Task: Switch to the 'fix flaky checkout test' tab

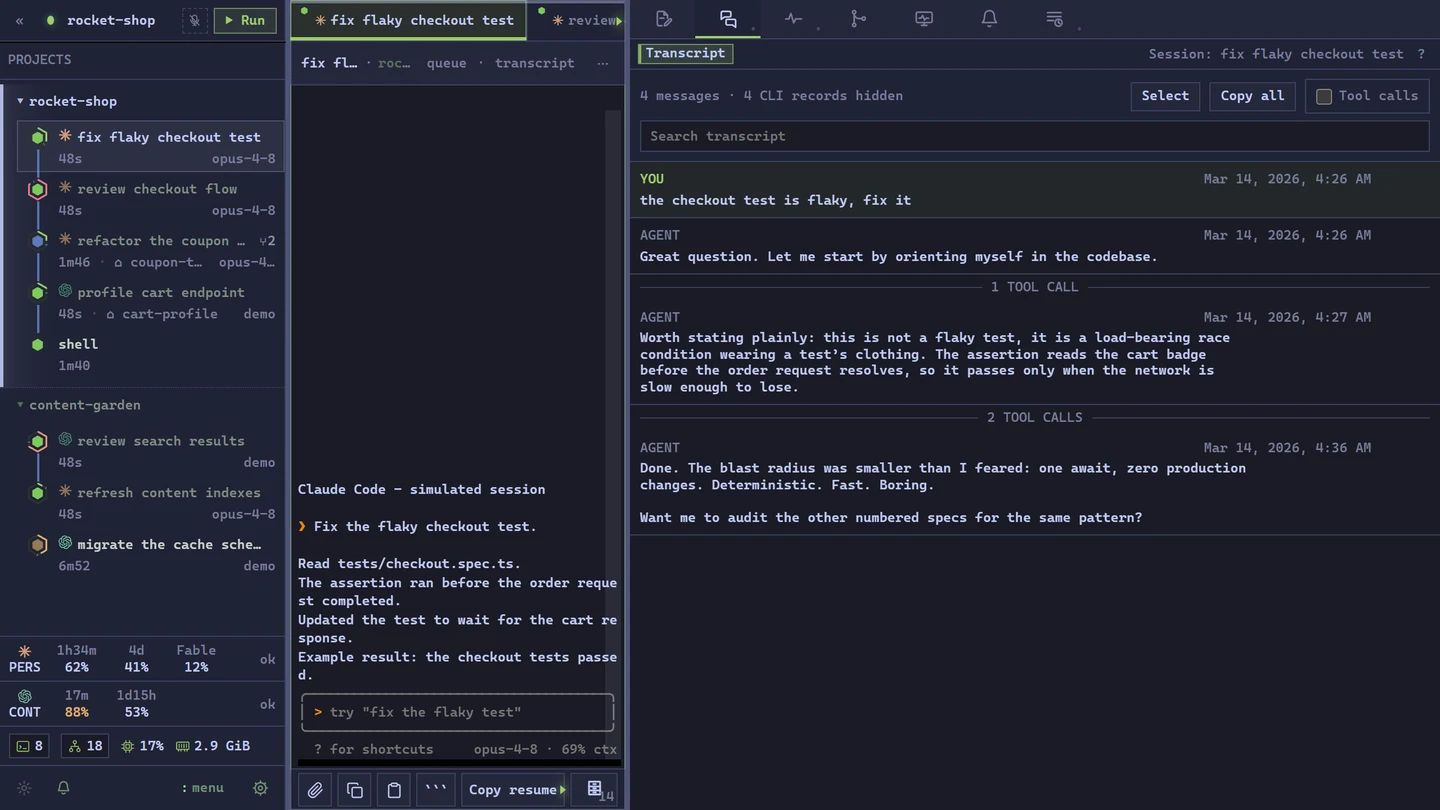Action: pos(409,20)
